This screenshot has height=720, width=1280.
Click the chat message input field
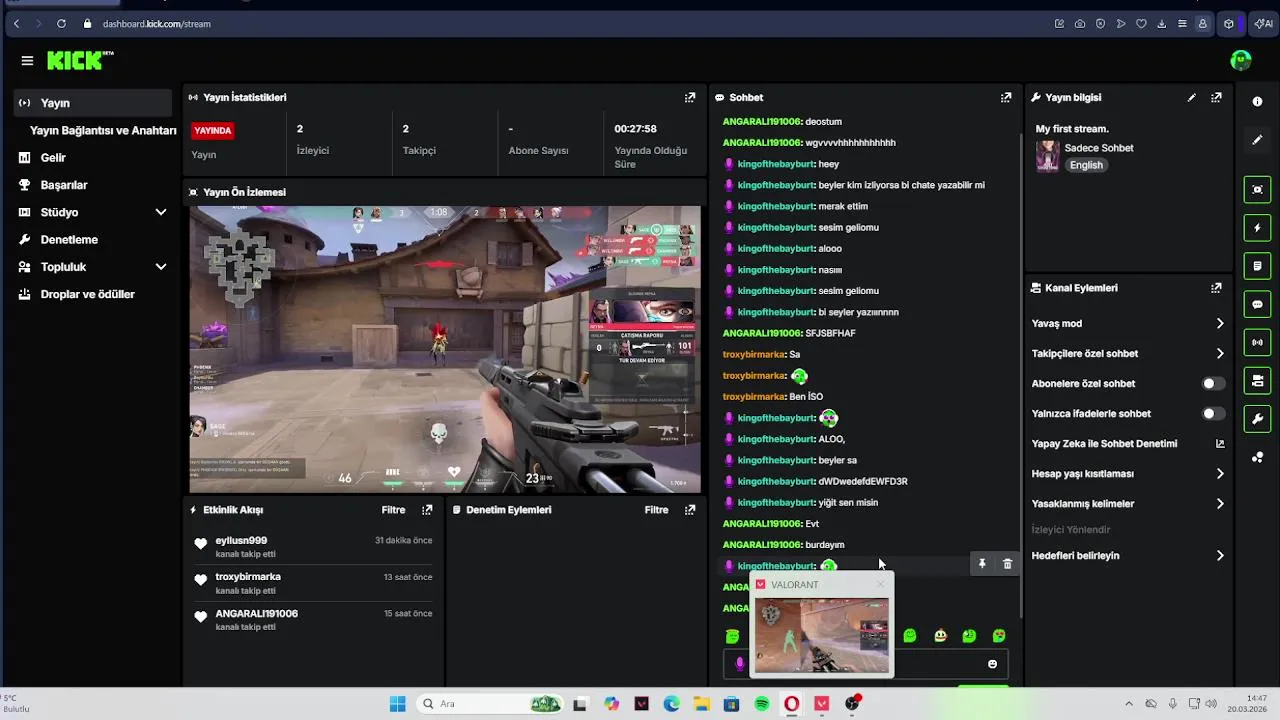click(x=865, y=664)
